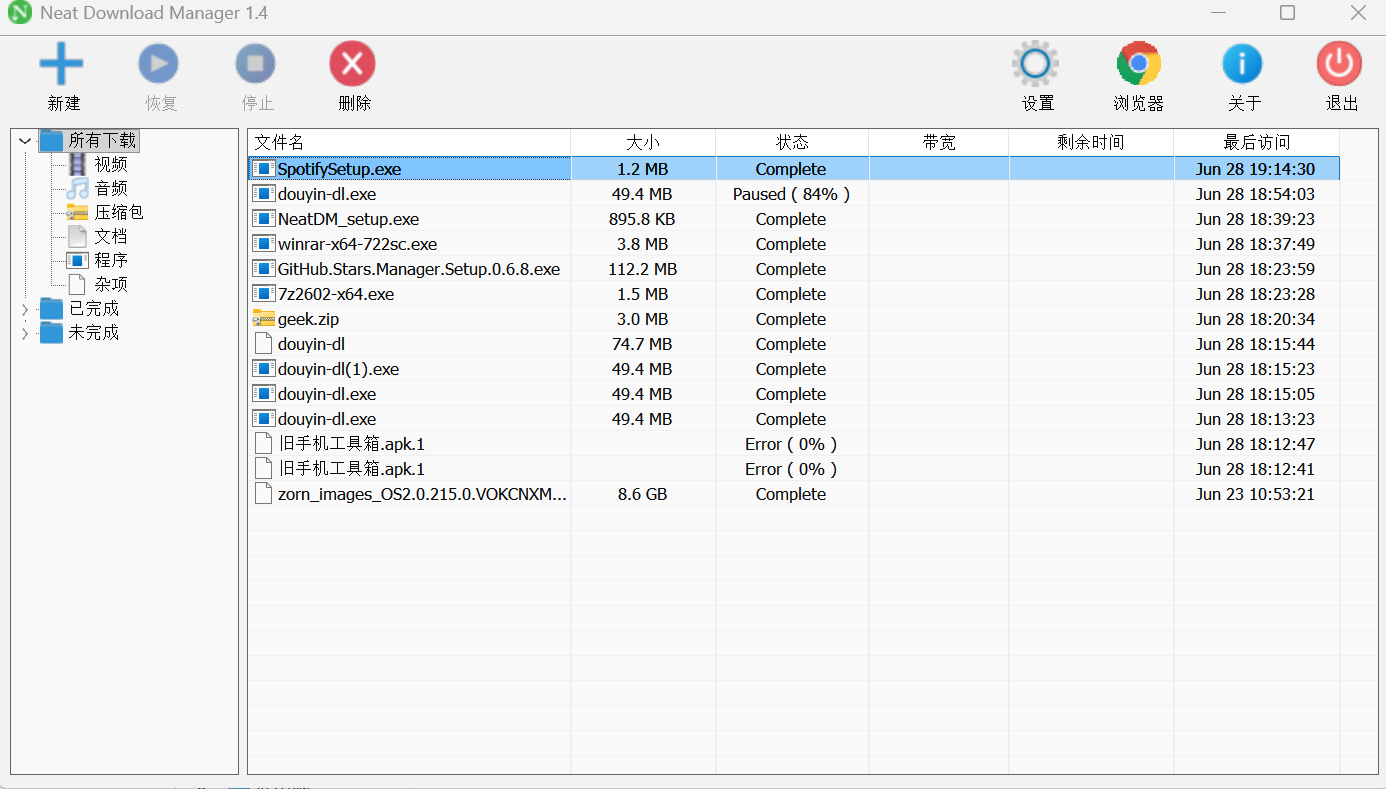Sort by 带宽 column header
This screenshot has height=789, width=1386.
coord(939,142)
